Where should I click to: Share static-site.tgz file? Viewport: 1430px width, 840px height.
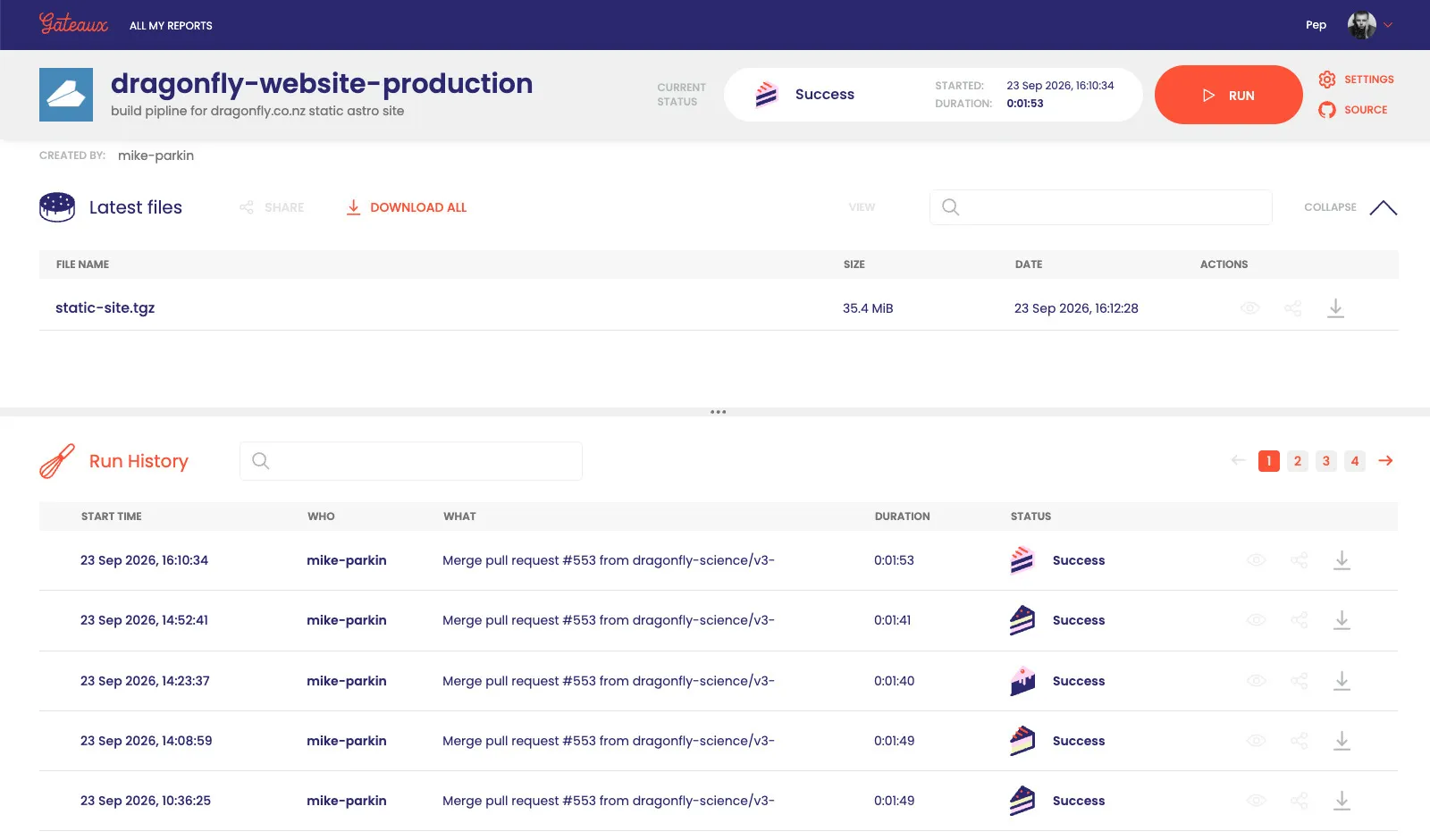pyautogui.click(x=1293, y=308)
